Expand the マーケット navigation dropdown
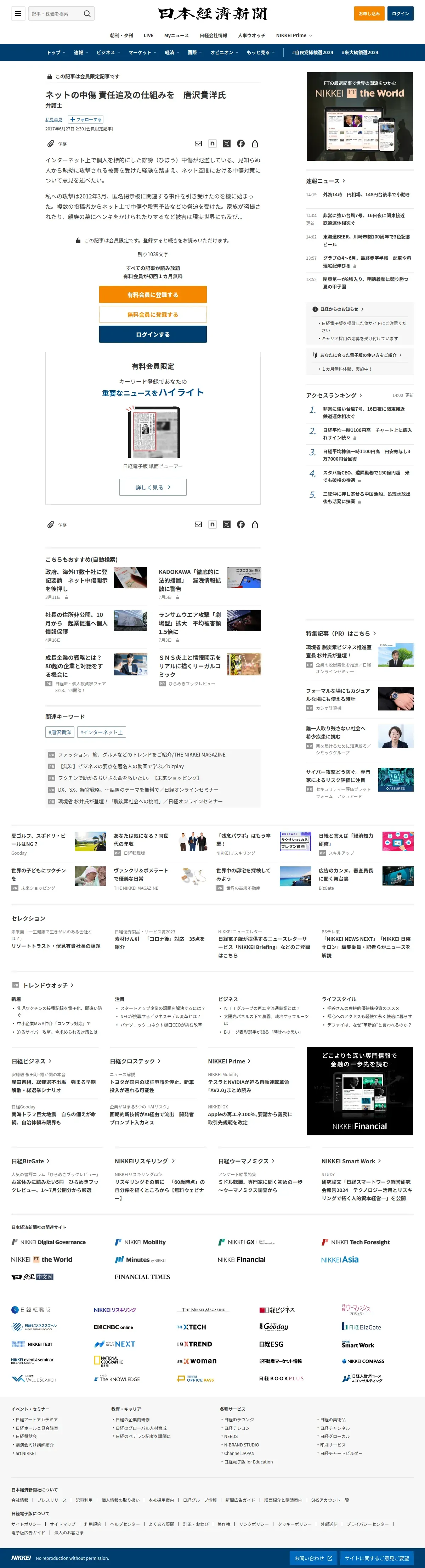Image resolution: width=425 pixels, height=1568 pixels. 142,52
